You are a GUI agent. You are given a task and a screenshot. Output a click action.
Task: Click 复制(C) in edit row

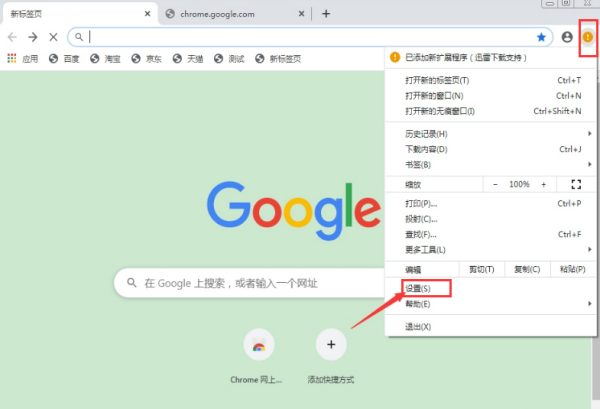coord(527,269)
